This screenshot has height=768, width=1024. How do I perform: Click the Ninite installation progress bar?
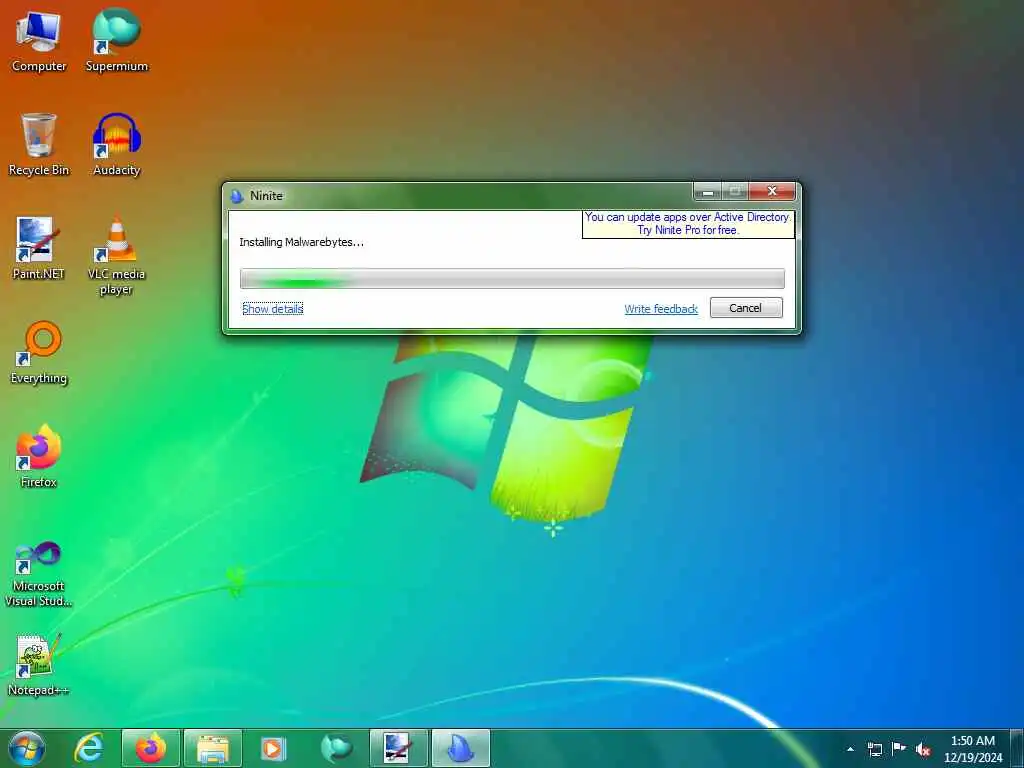[512, 278]
